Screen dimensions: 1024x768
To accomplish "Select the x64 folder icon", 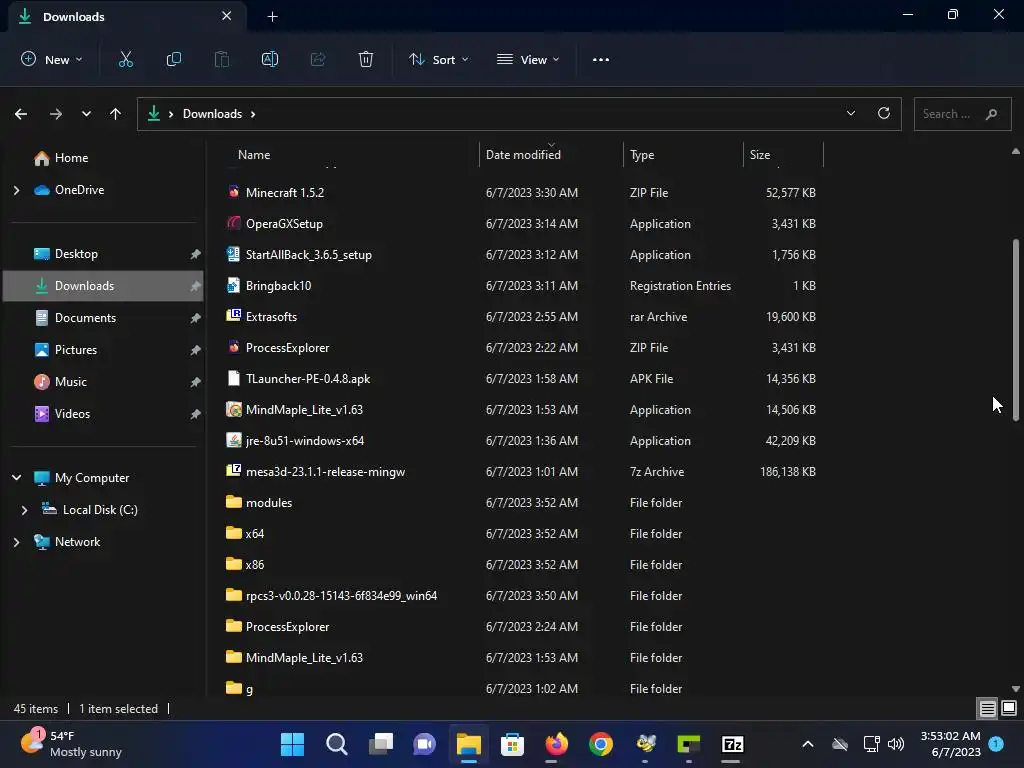I will pos(233,533).
